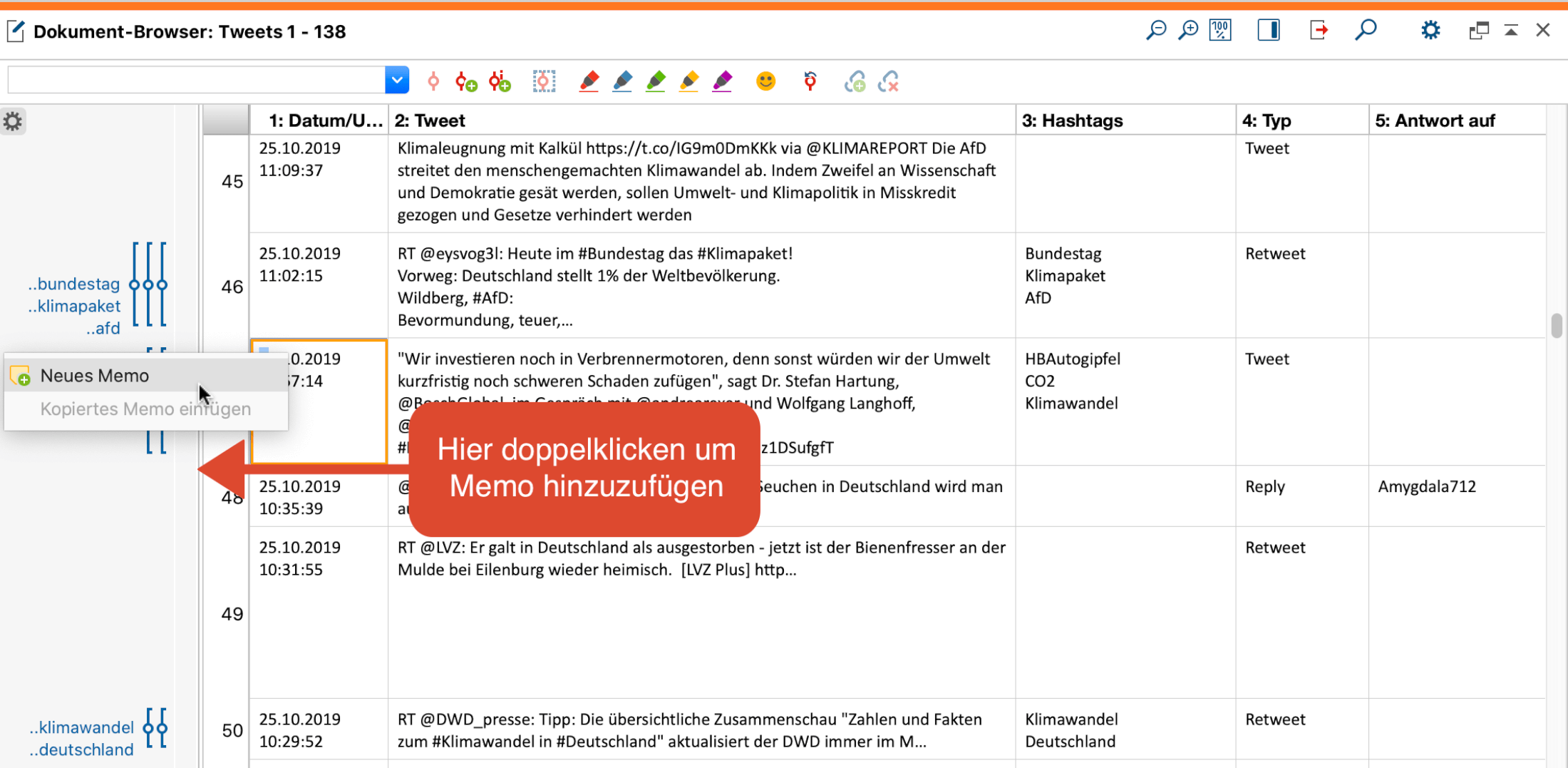Click the 'RT @DWD_presse' tweet cell
The height and width of the screenshot is (768, 1568).
702,730
